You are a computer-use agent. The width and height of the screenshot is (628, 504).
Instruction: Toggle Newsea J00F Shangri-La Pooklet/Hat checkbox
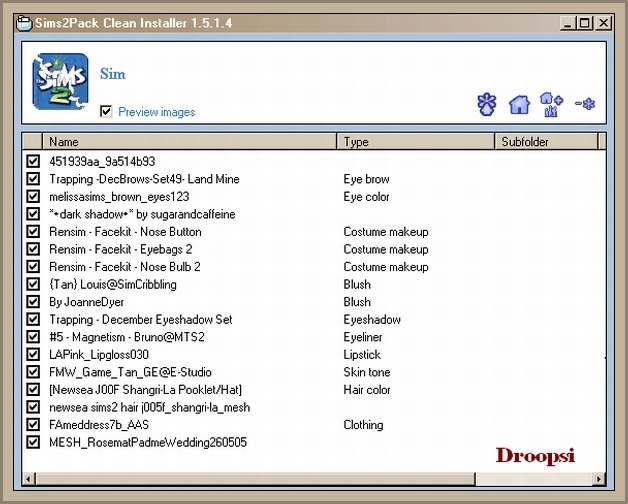pos(33,390)
